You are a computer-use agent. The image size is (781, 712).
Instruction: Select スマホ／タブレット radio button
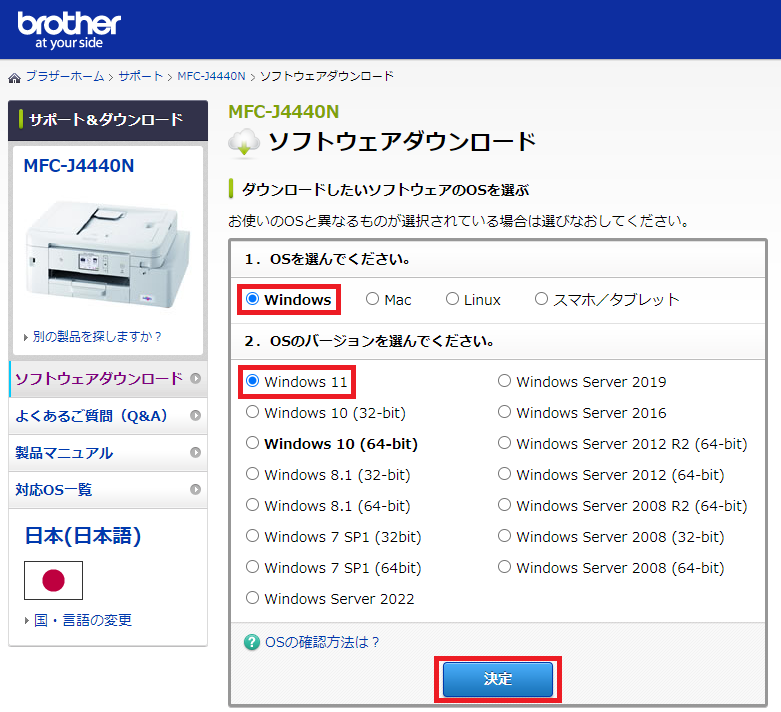click(x=541, y=299)
